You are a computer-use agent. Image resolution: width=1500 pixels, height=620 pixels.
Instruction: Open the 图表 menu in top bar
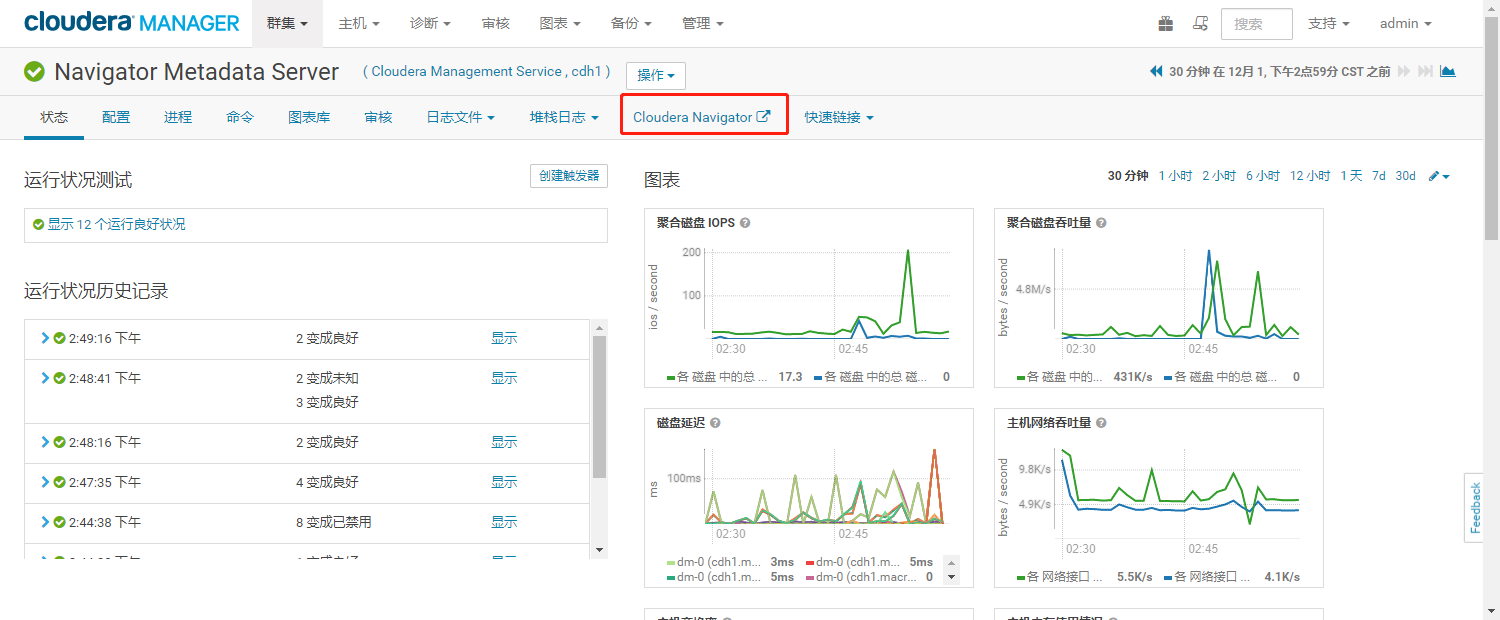click(560, 23)
